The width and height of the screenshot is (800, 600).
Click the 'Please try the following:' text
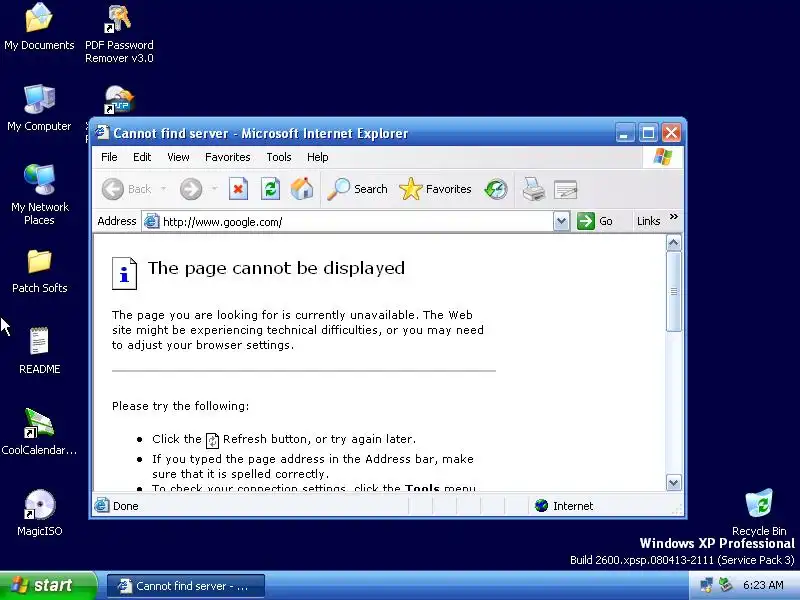pos(181,406)
